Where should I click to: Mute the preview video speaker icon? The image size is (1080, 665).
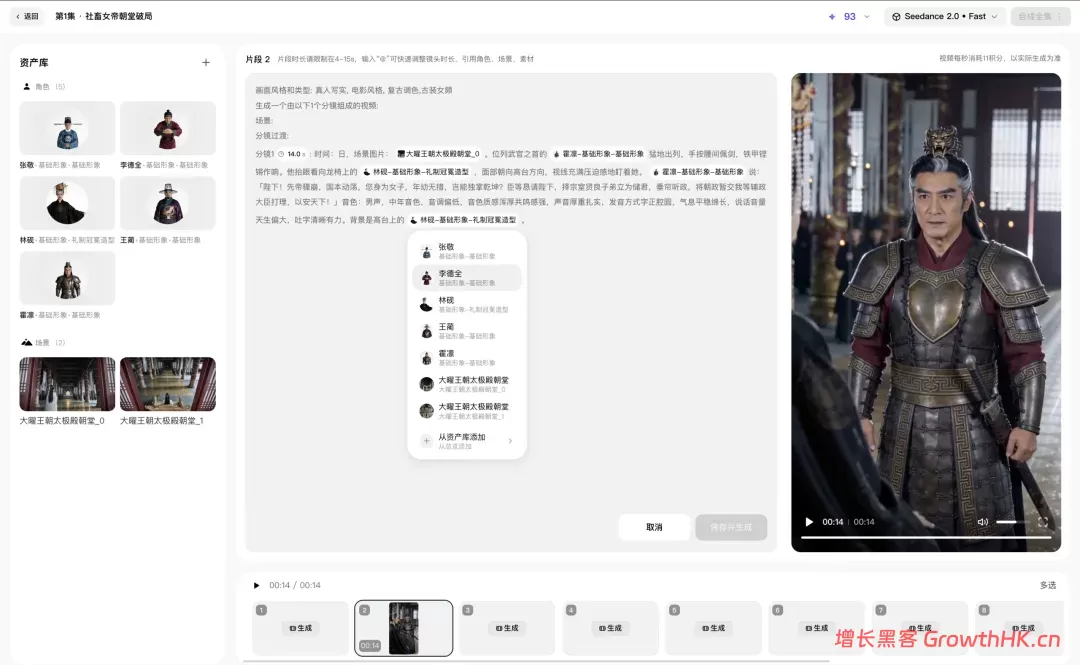[x=983, y=522]
